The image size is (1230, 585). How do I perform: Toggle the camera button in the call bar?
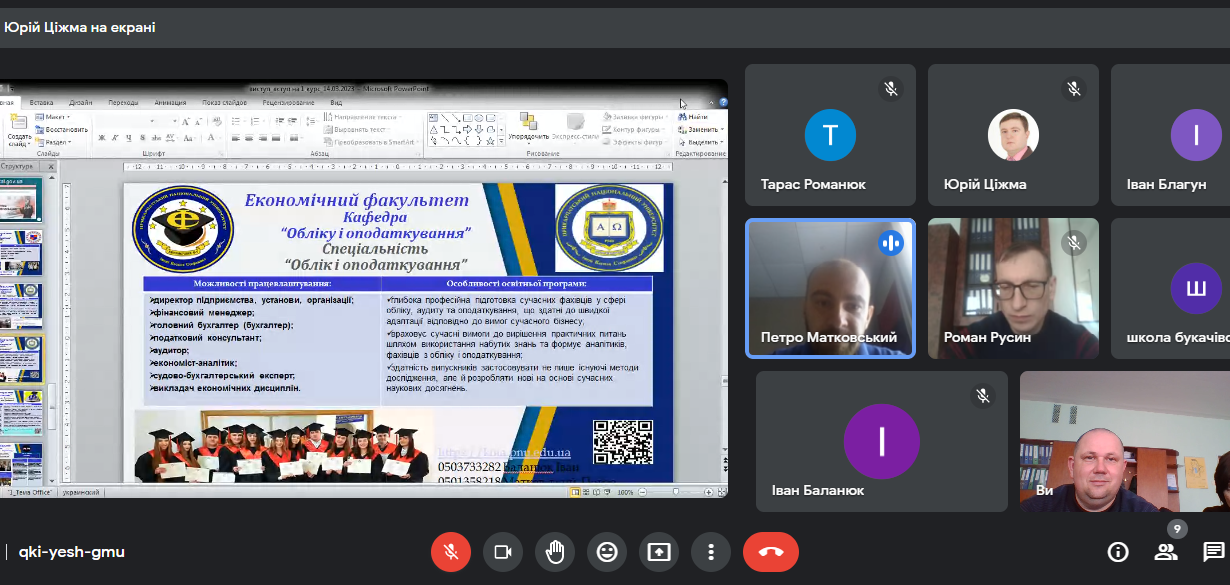coord(503,552)
